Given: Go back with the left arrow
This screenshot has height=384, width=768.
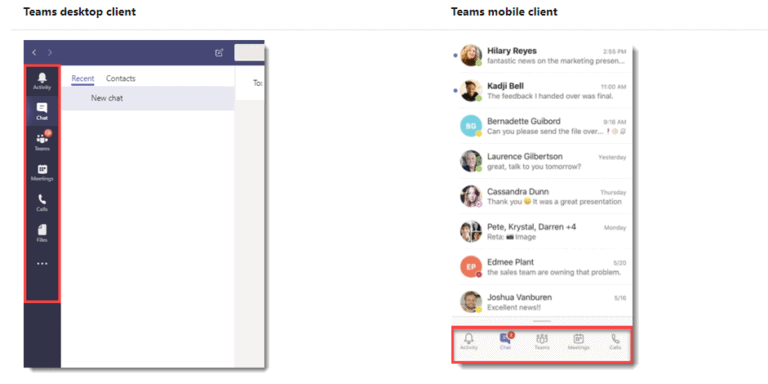Looking at the screenshot, I should [34, 52].
